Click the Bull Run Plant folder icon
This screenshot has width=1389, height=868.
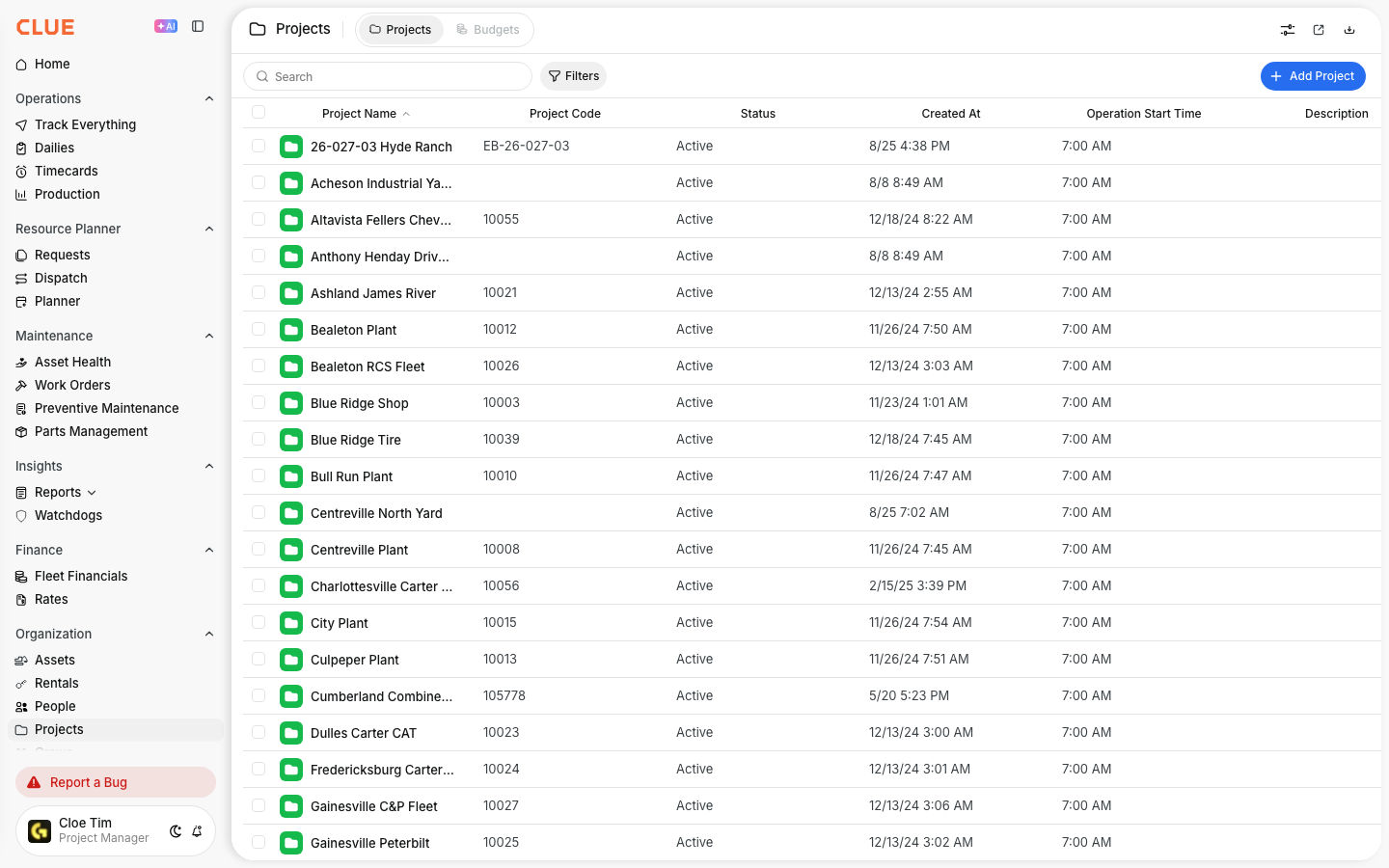[291, 476]
